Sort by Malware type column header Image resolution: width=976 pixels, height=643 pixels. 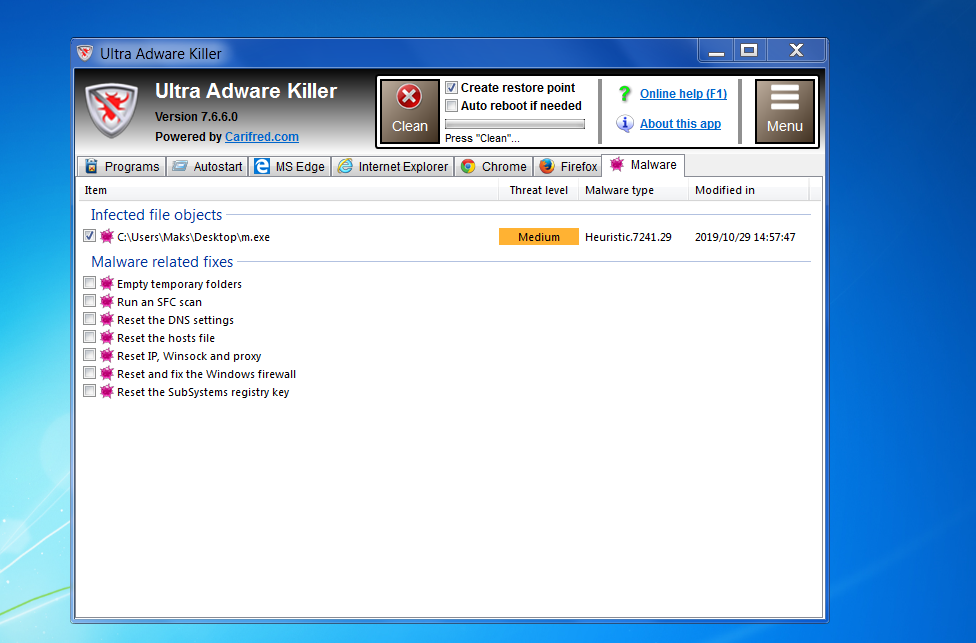pyautogui.click(x=633, y=190)
